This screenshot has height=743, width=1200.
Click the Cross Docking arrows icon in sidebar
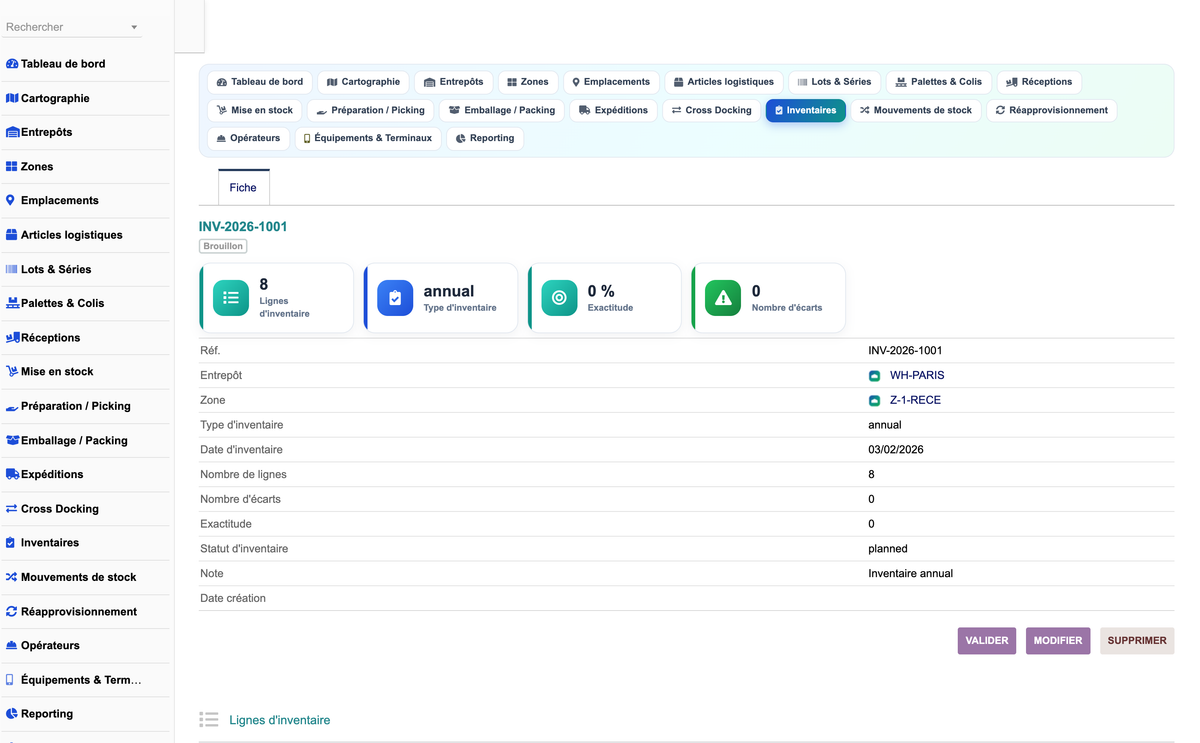pyautogui.click(x=12, y=509)
